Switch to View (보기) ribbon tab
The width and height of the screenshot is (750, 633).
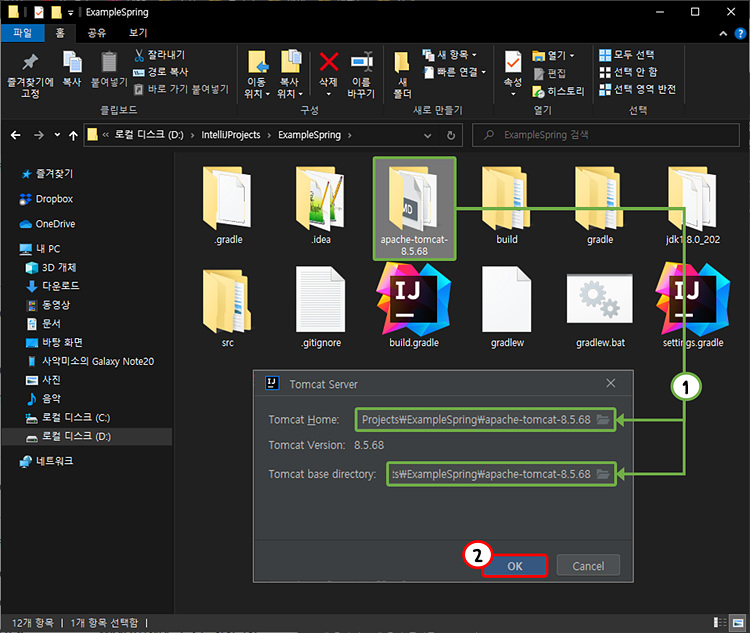138,33
